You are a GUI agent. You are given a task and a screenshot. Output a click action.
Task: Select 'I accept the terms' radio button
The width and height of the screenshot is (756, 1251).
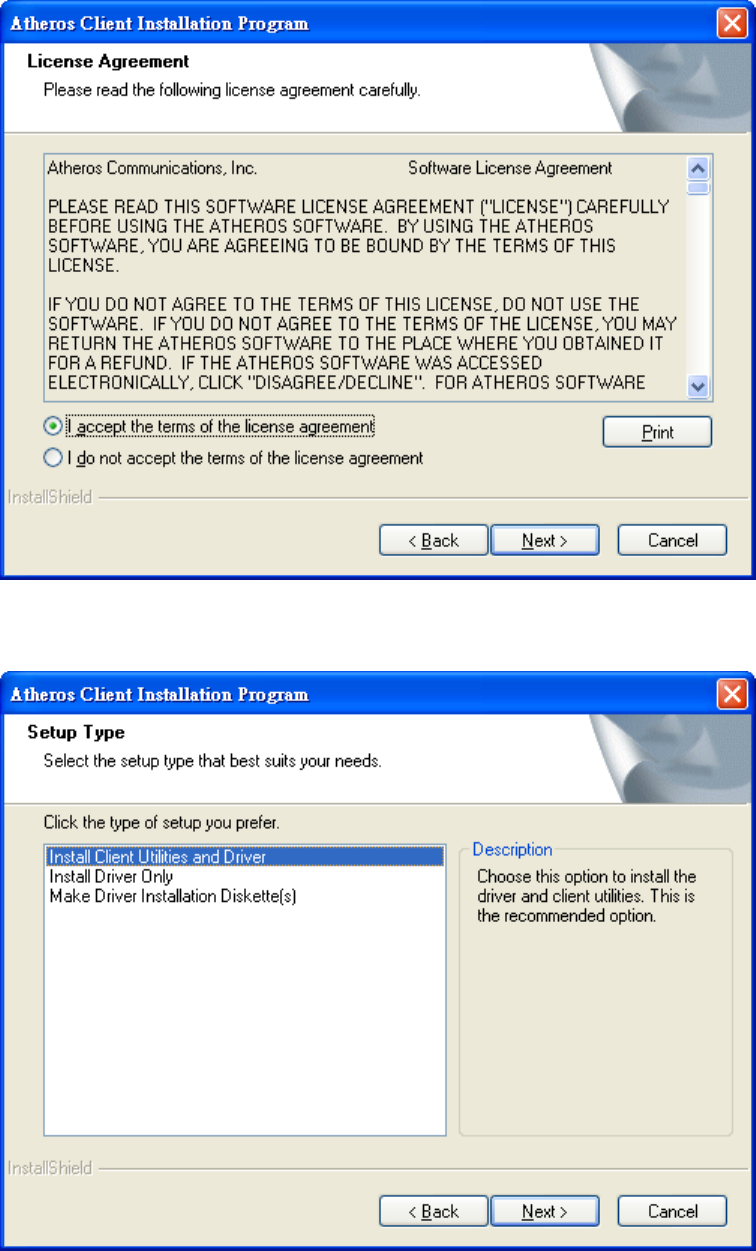53,426
